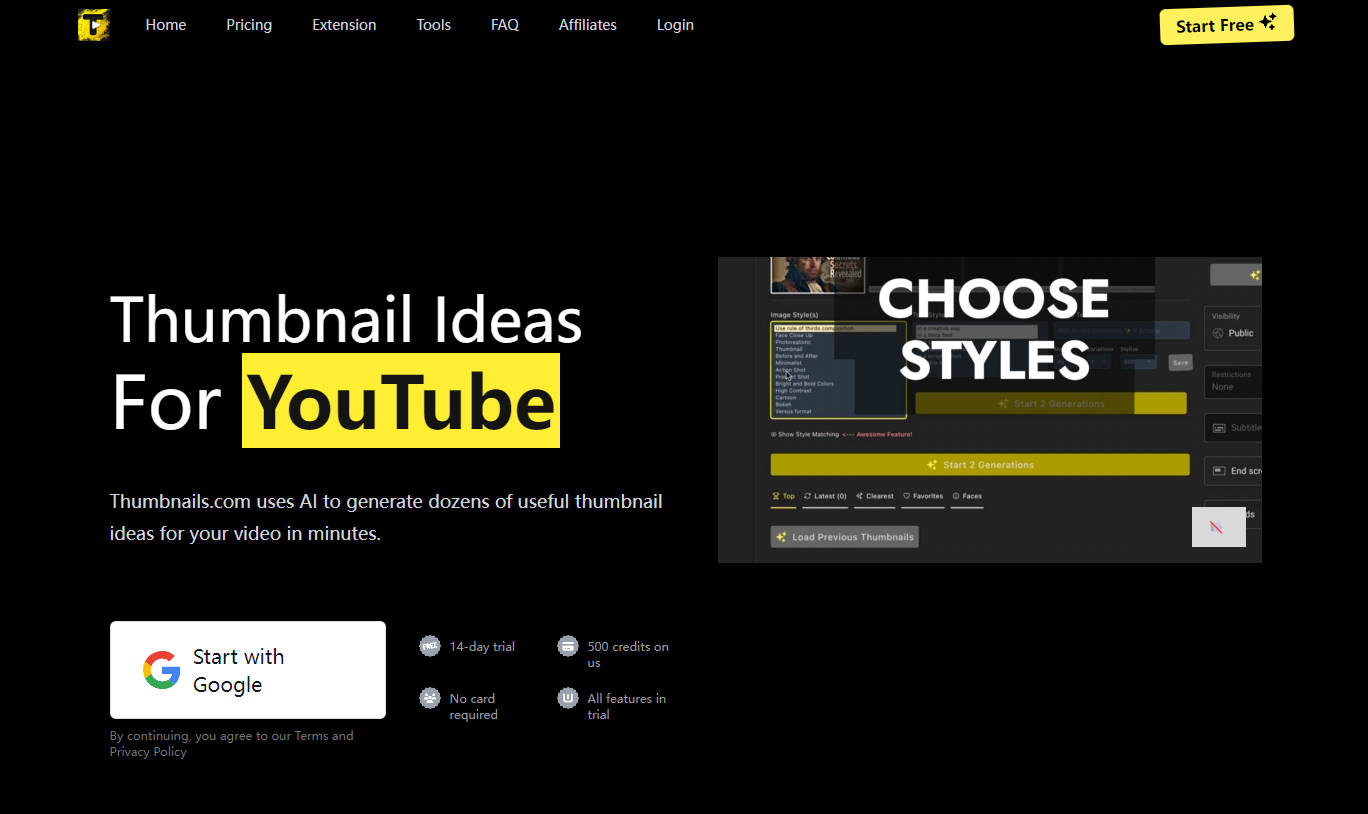1368x814 pixels.
Task: Click the Thumbnails.com logo
Action: pyautogui.click(x=93, y=24)
